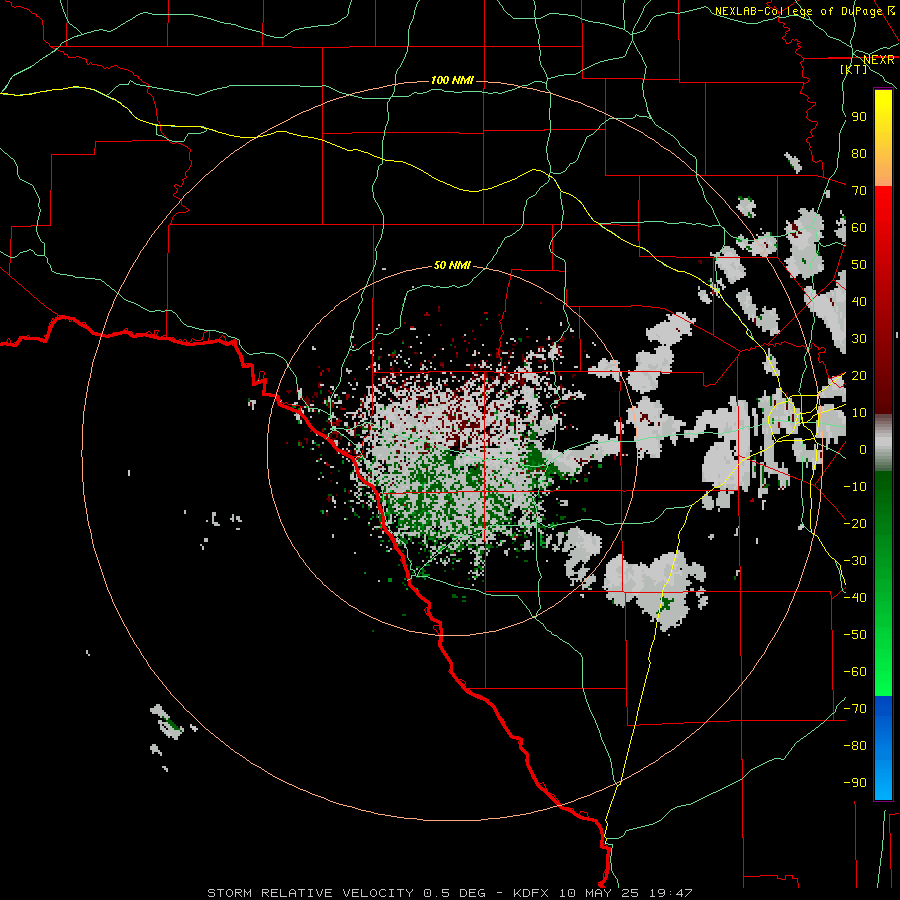Click the "70" value on the velocity scale
The height and width of the screenshot is (900, 900).
(859, 191)
